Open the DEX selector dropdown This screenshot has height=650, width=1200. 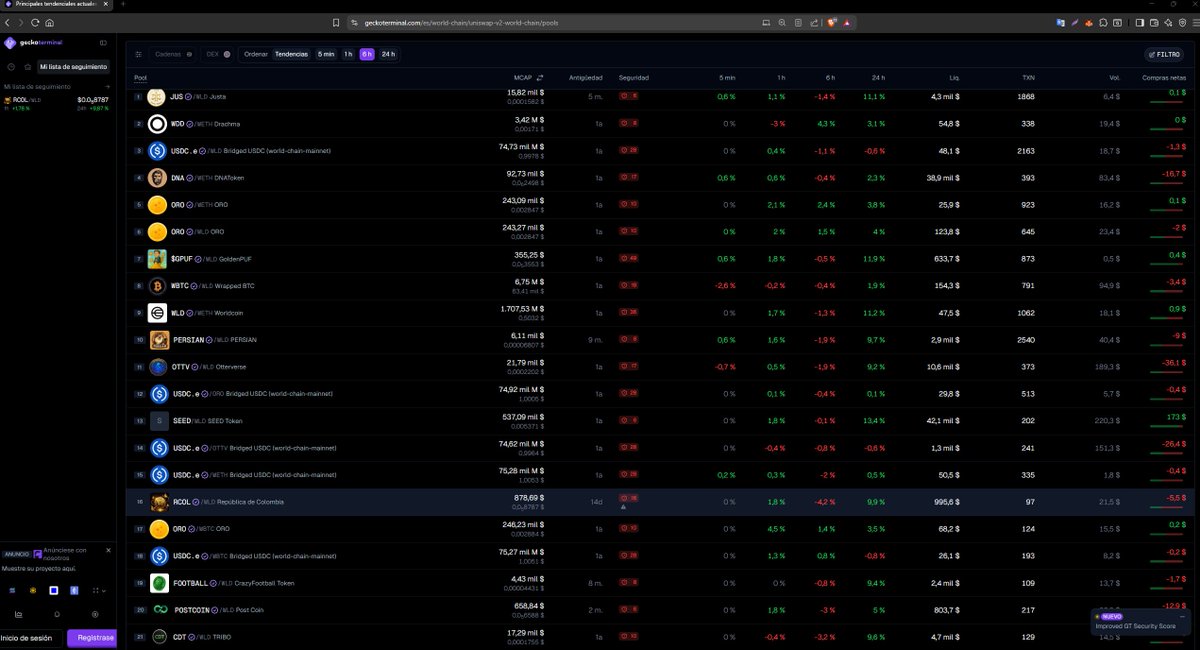(x=218, y=54)
